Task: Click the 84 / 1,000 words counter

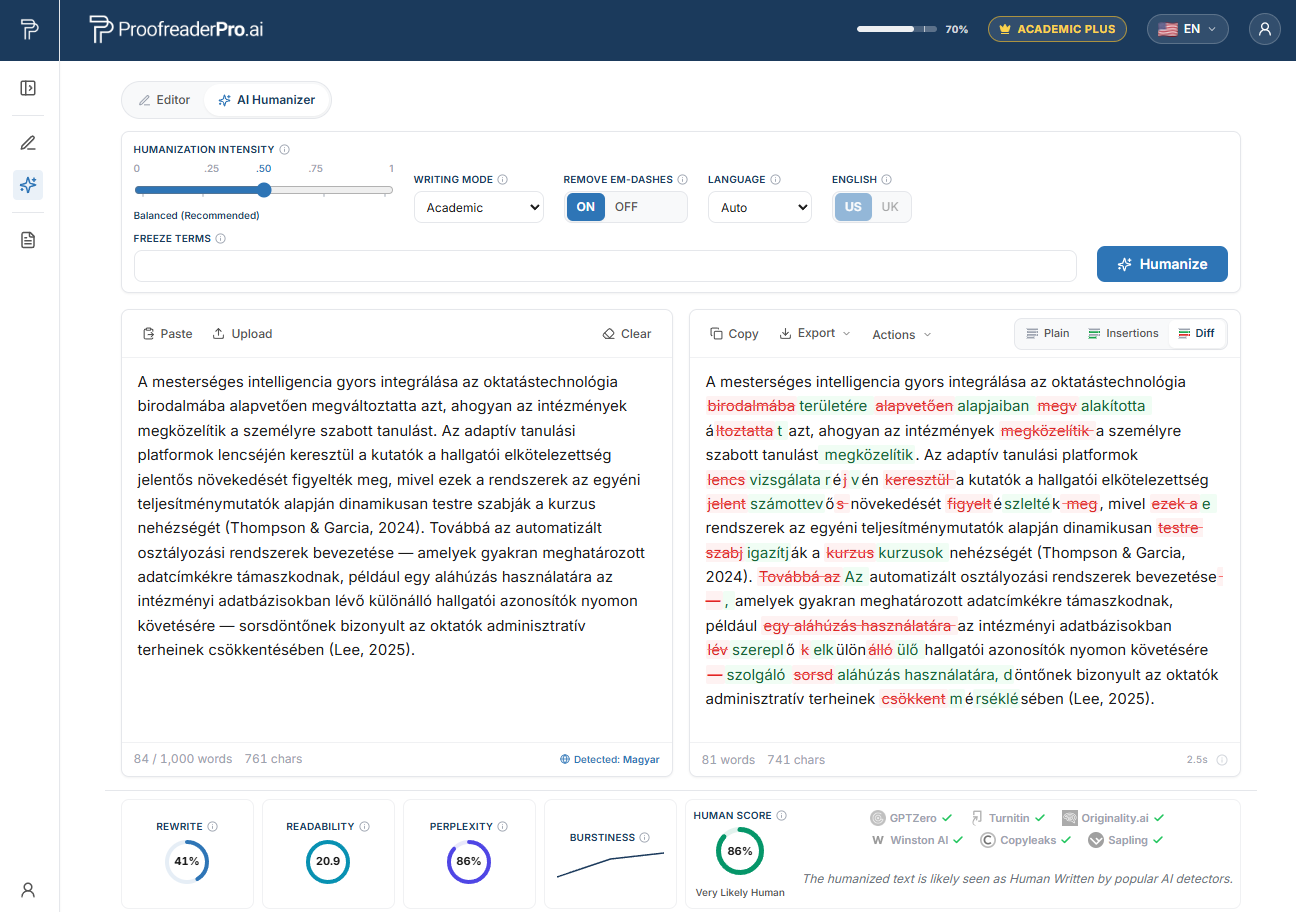Action: tap(183, 759)
